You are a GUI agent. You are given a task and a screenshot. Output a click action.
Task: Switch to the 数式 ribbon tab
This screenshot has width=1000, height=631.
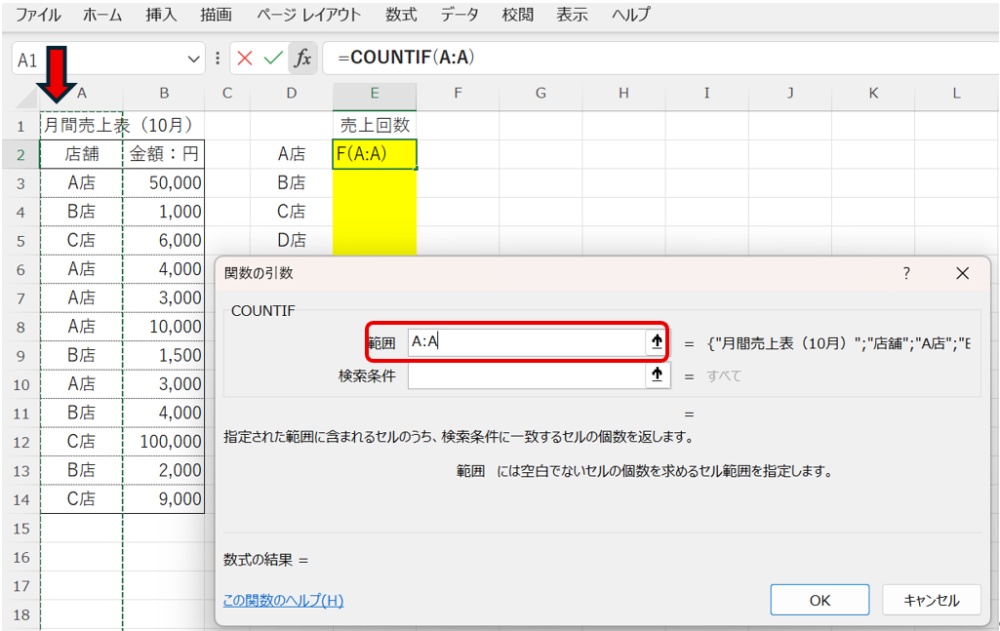[x=401, y=15]
